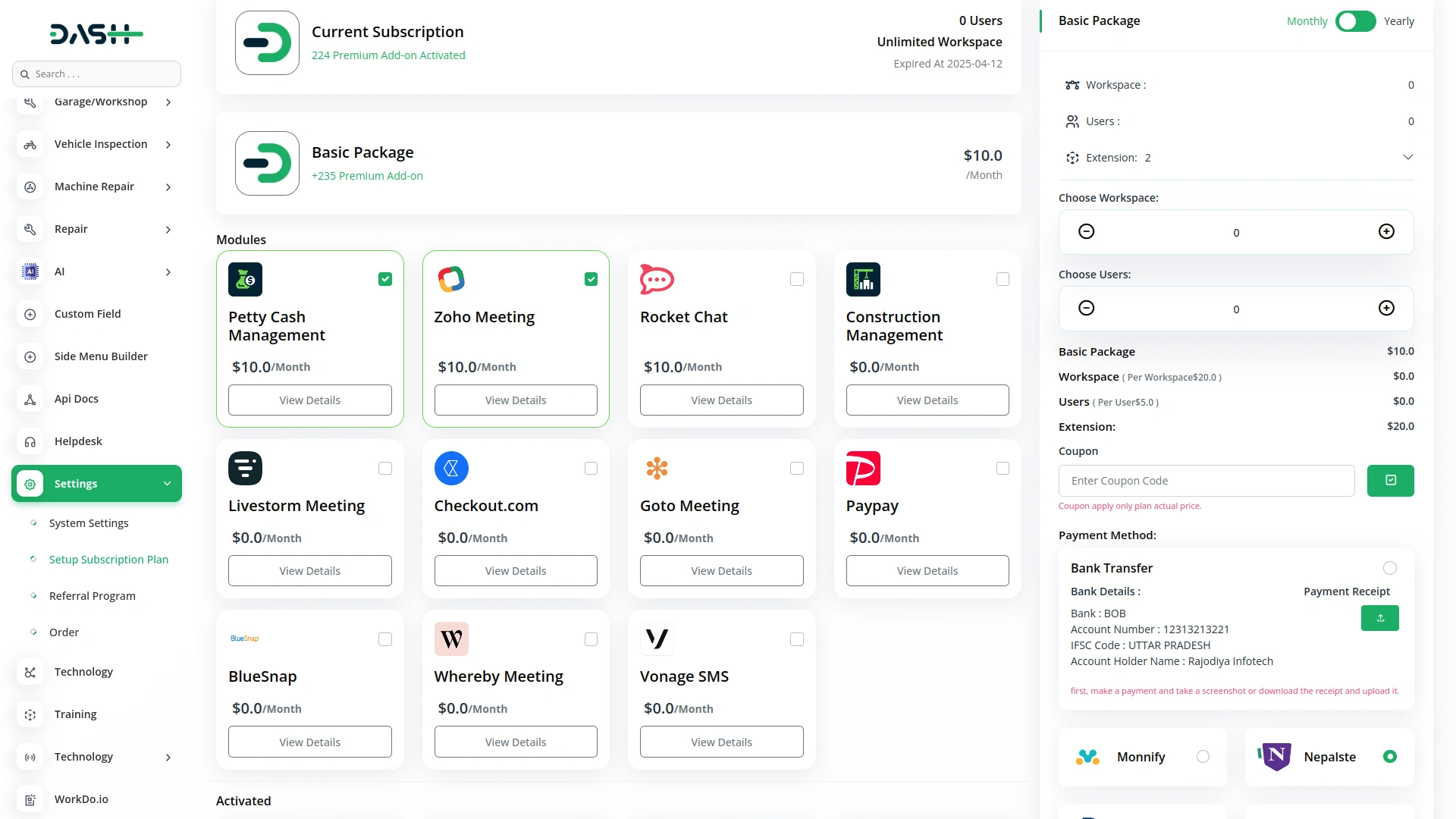The image size is (1456, 819).
Task: Check the Goto Meeting module checkbox
Action: click(797, 469)
